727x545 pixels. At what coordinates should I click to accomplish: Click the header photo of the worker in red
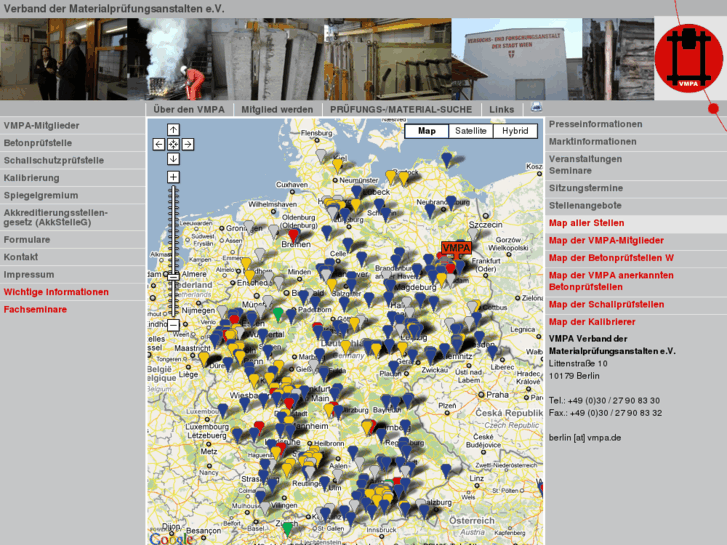170,59
